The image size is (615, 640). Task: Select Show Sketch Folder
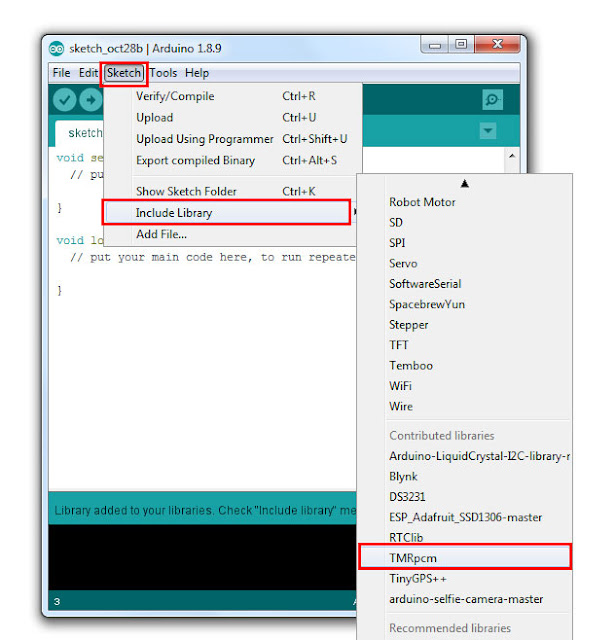pos(233,191)
